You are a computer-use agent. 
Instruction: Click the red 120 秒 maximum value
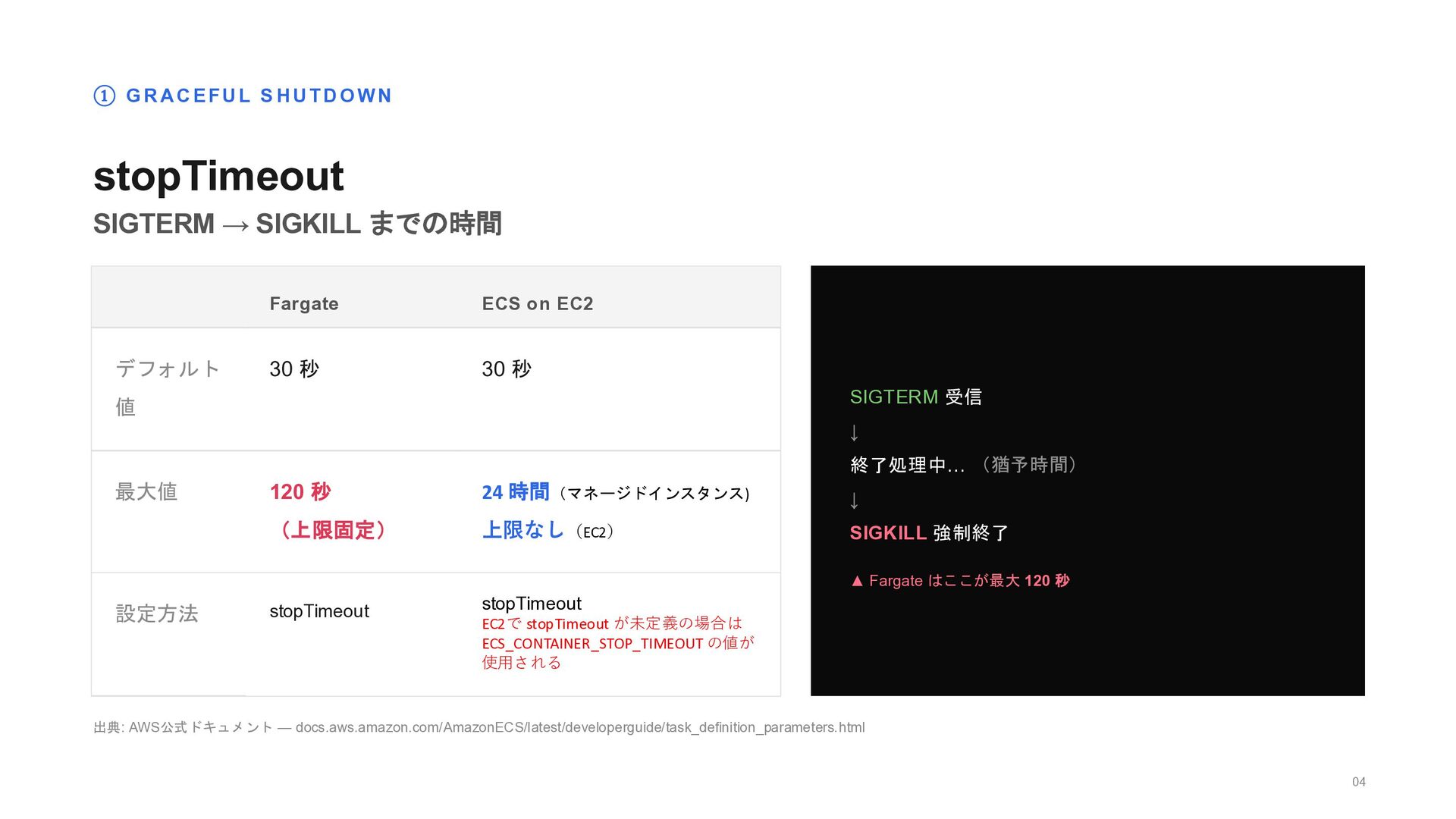pos(300,492)
